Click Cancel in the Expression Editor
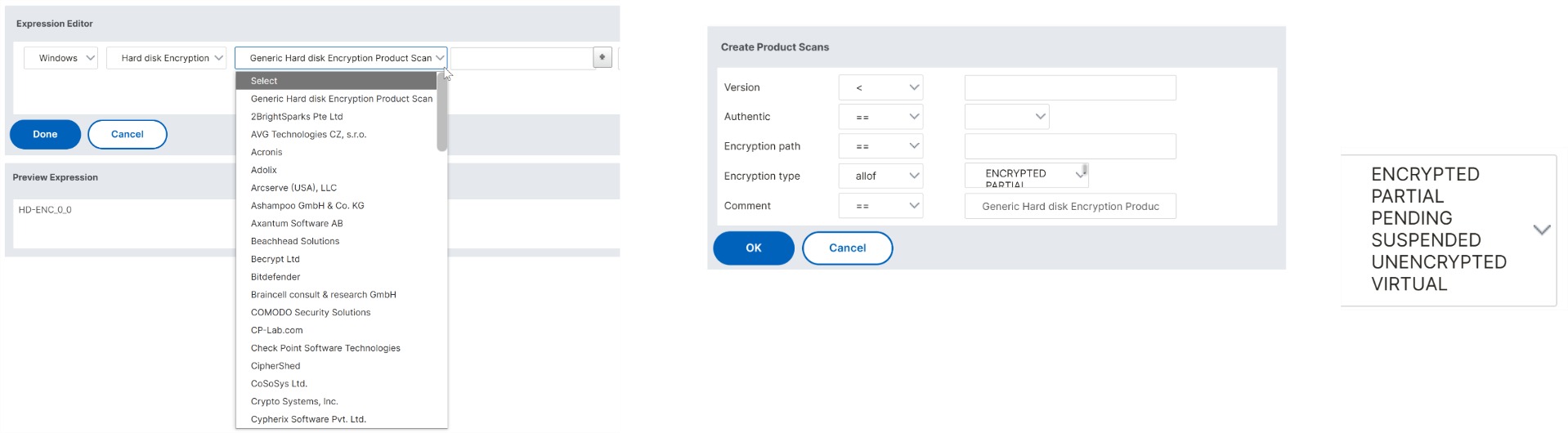The height and width of the screenshot is (433, 1568). (128, 134)
